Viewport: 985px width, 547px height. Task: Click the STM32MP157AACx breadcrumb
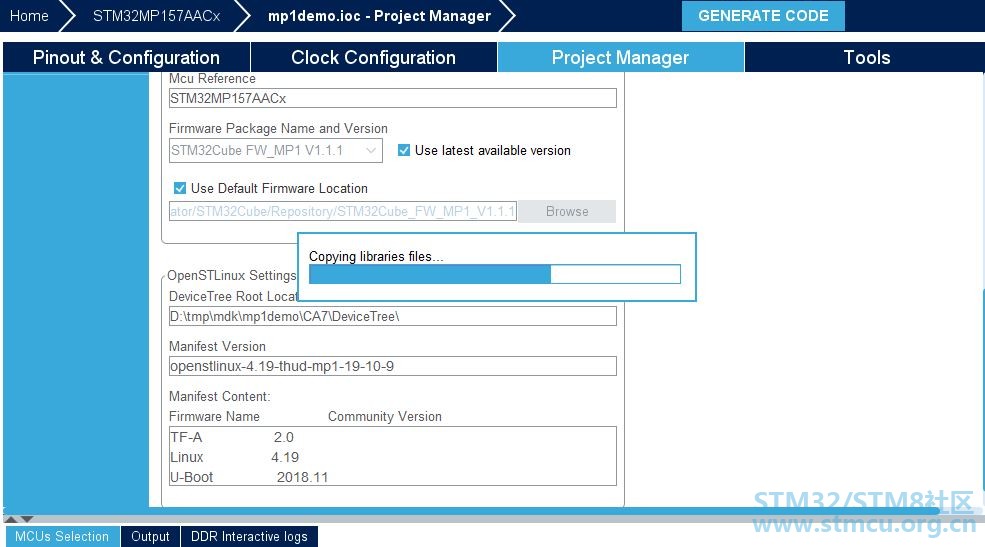[x=156, y=16]
